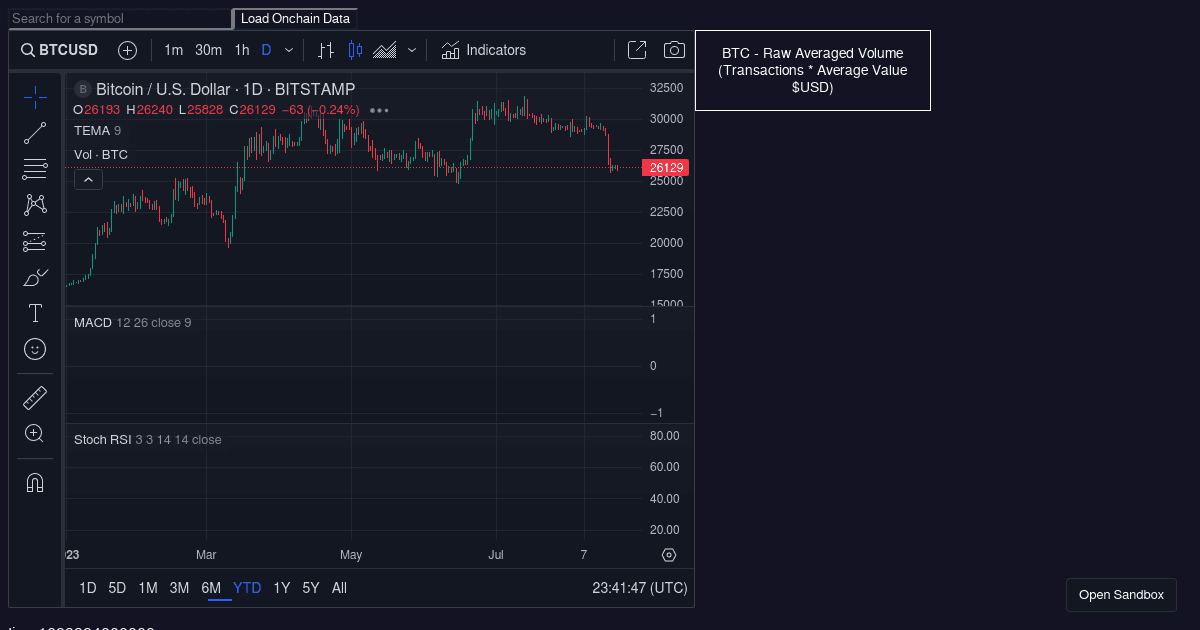Open the emoji sticker tool
The height and width of the screenshot is (630, 1200).
tap(35, 349)
